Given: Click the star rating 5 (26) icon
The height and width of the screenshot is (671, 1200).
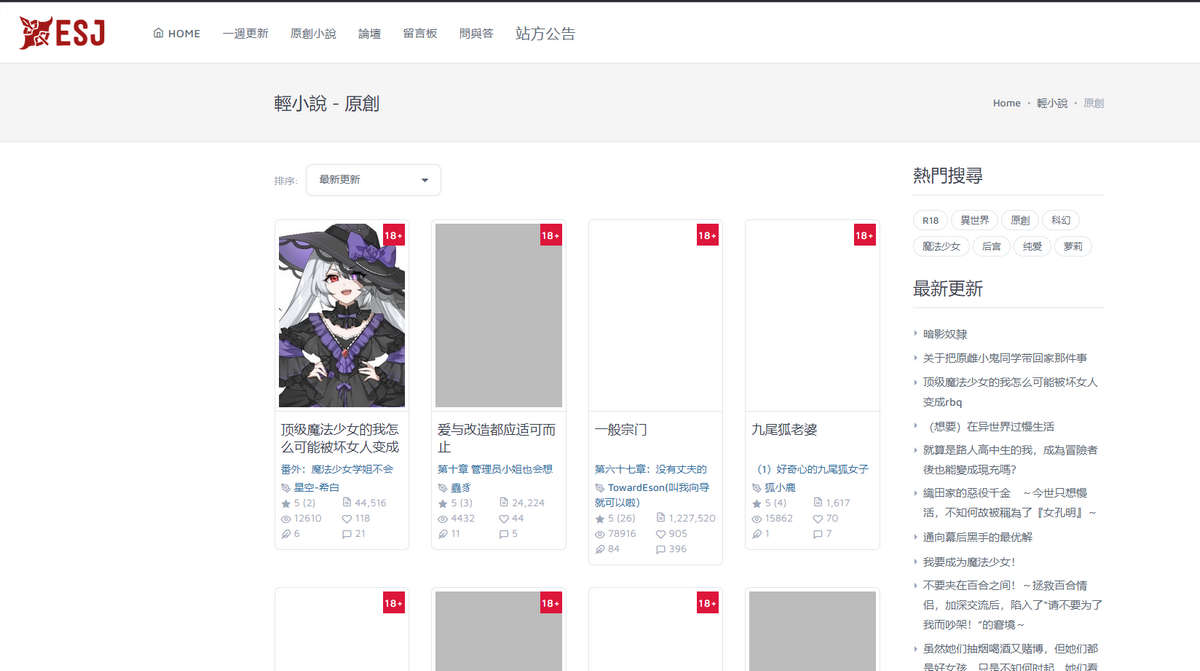Looking at the screenshot, I should 600,518.
